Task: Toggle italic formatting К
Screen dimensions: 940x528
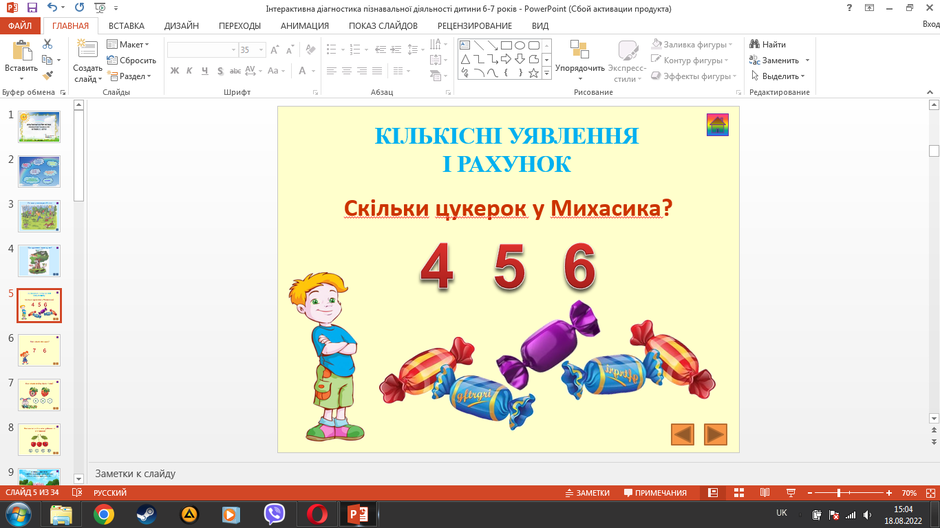Action: click(189, 71)
